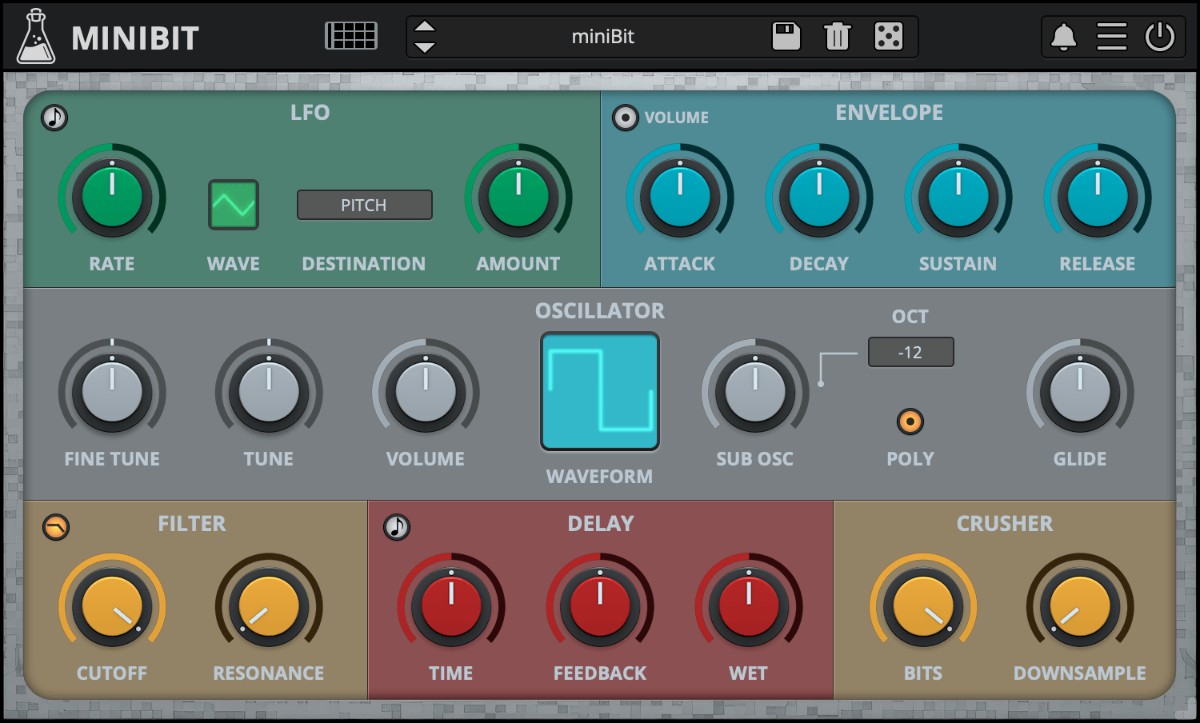Open the PITCH destination dropdown
Viewport: 1200px width, 723px height.
(x=364, y=205)
